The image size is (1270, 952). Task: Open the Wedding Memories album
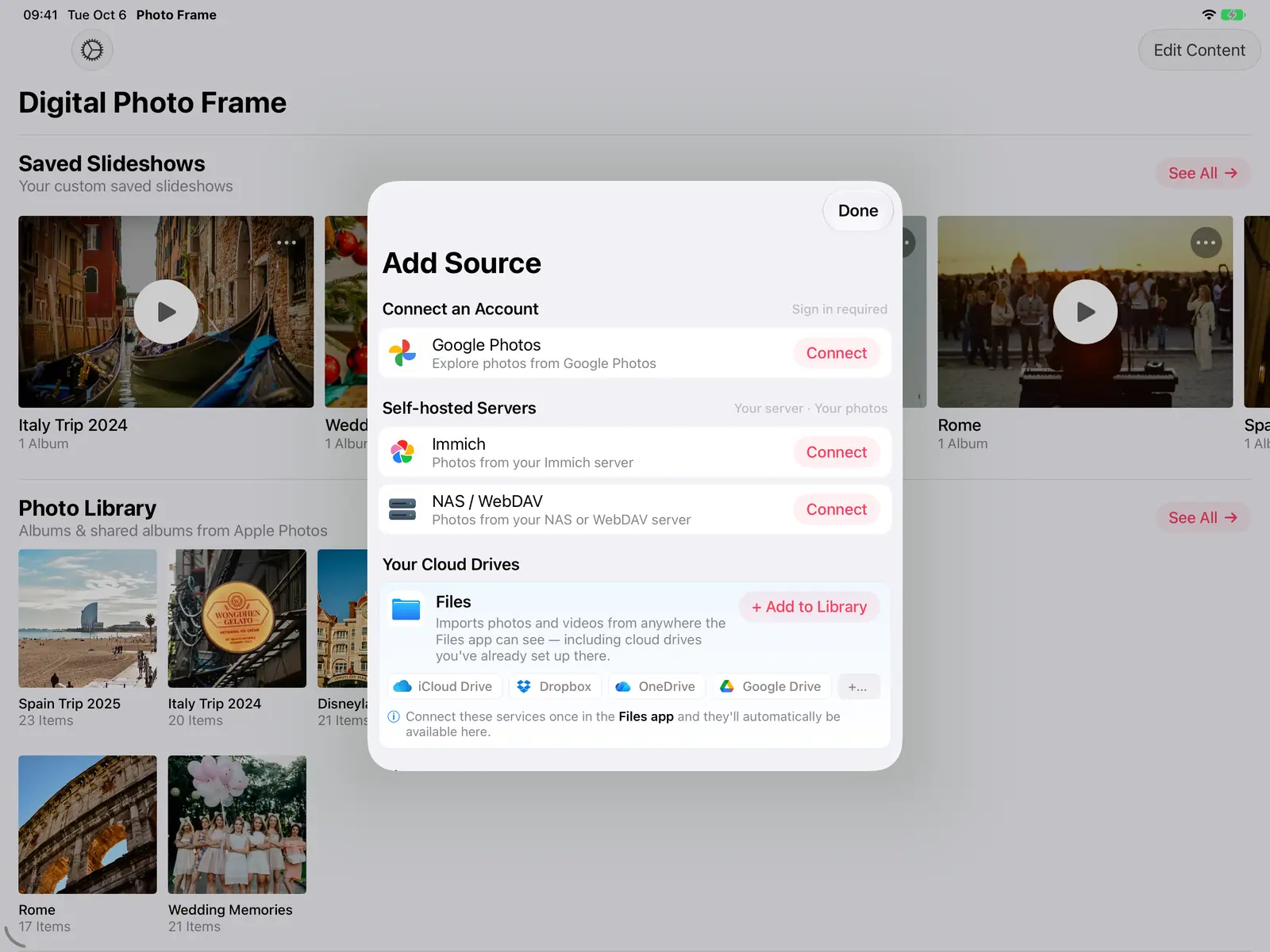tap(237, 825)
